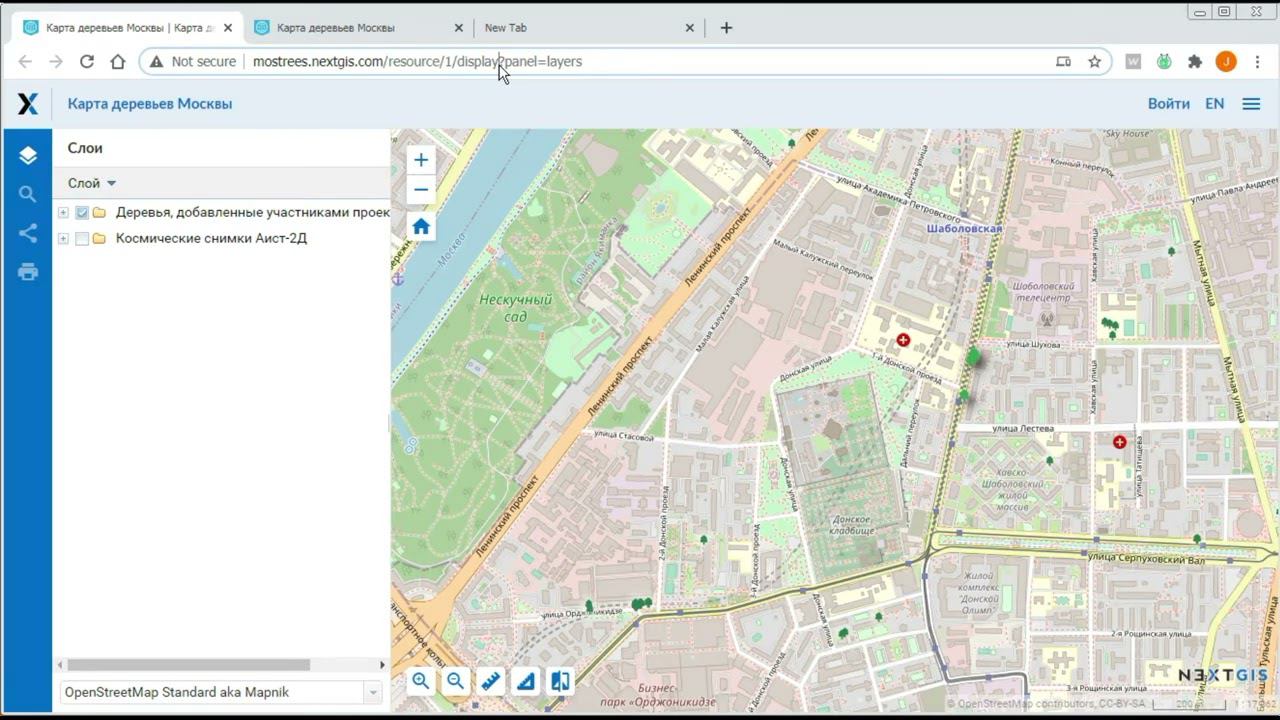Image resolution: width=1280 pixels, height=720 pixels.
Task: Activate the vertical swipe compare tool
Action: (x=561, y=681)
